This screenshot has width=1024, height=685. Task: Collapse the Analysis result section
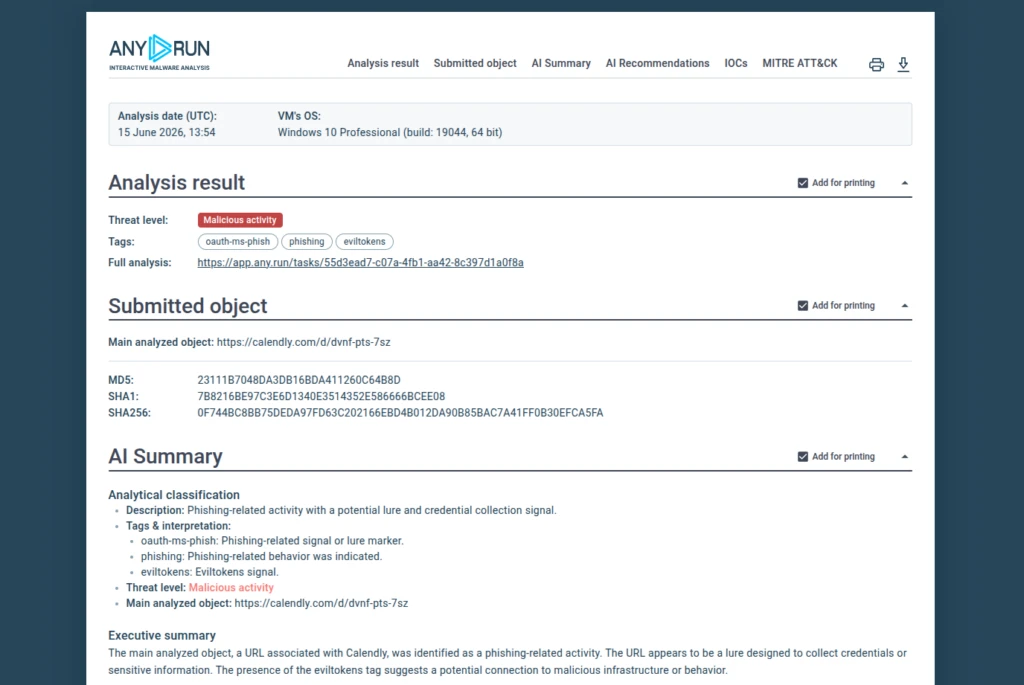pyautogui.click(x=904, y=183)
